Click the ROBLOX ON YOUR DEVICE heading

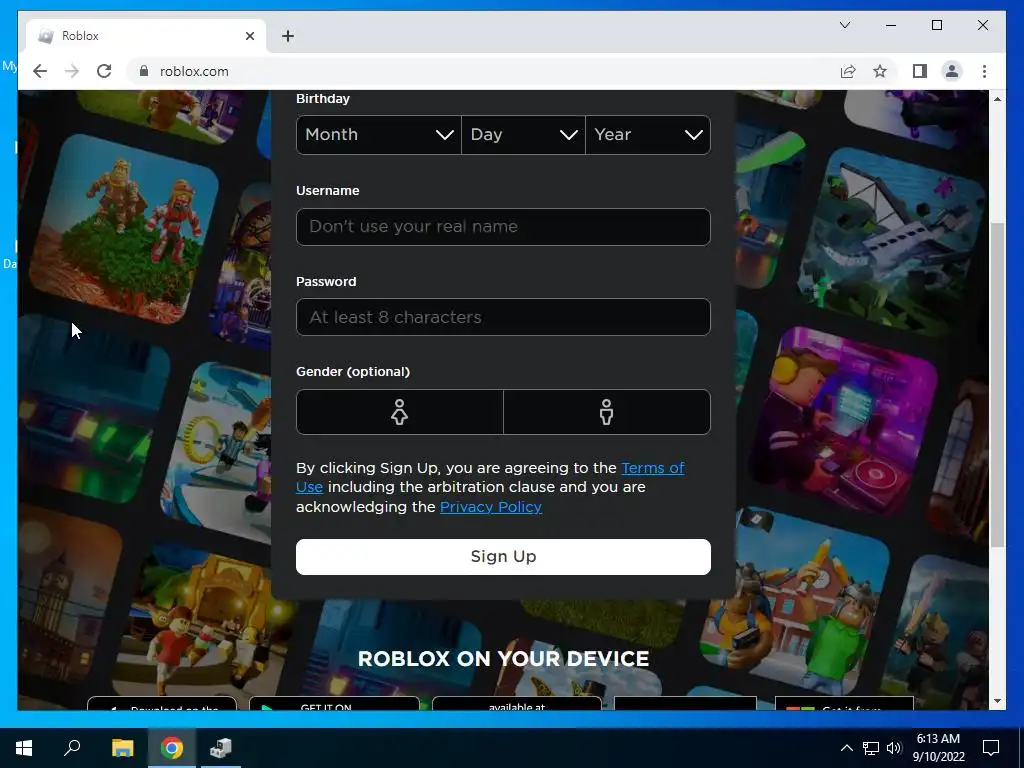503,658
